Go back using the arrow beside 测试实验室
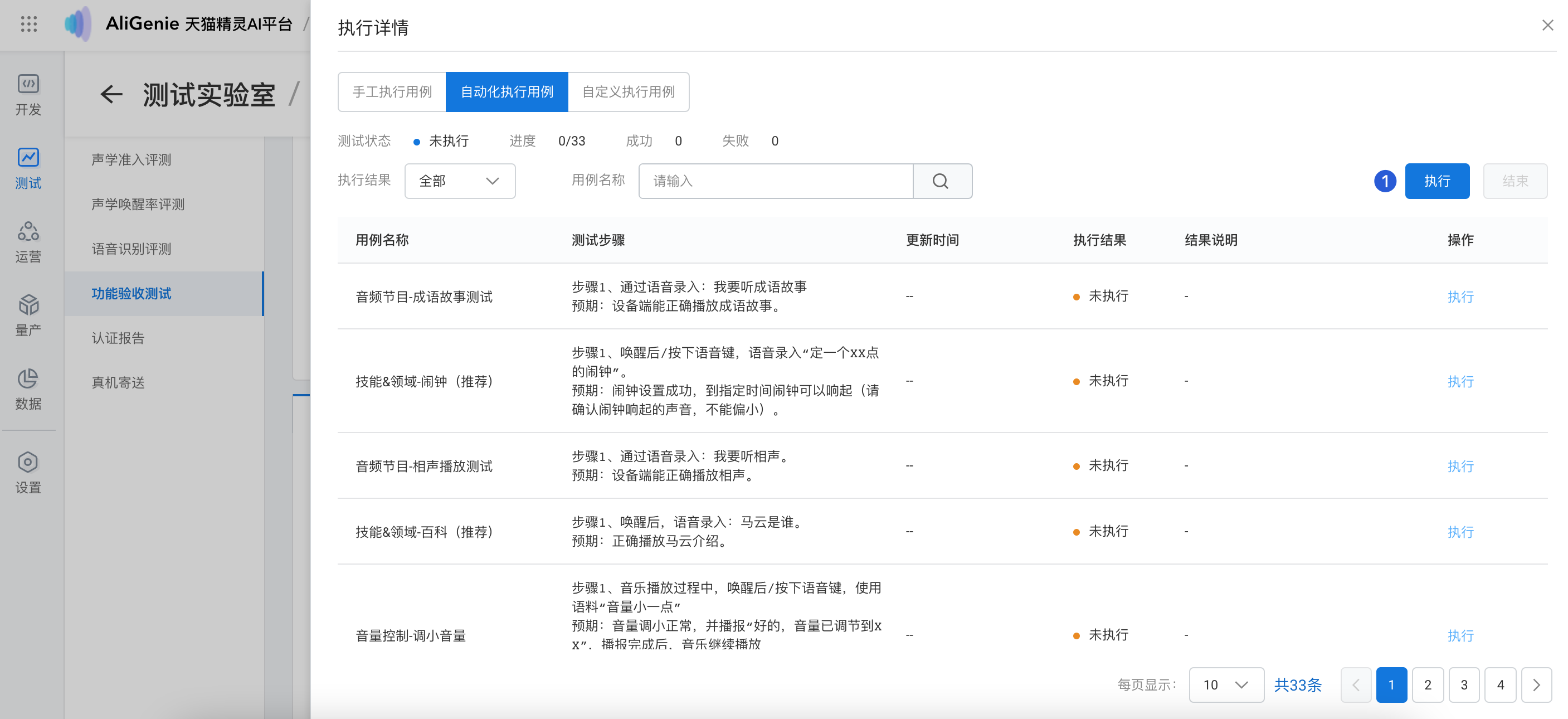Viewport: 1568px width, 719px height. [x=111, y=94]
